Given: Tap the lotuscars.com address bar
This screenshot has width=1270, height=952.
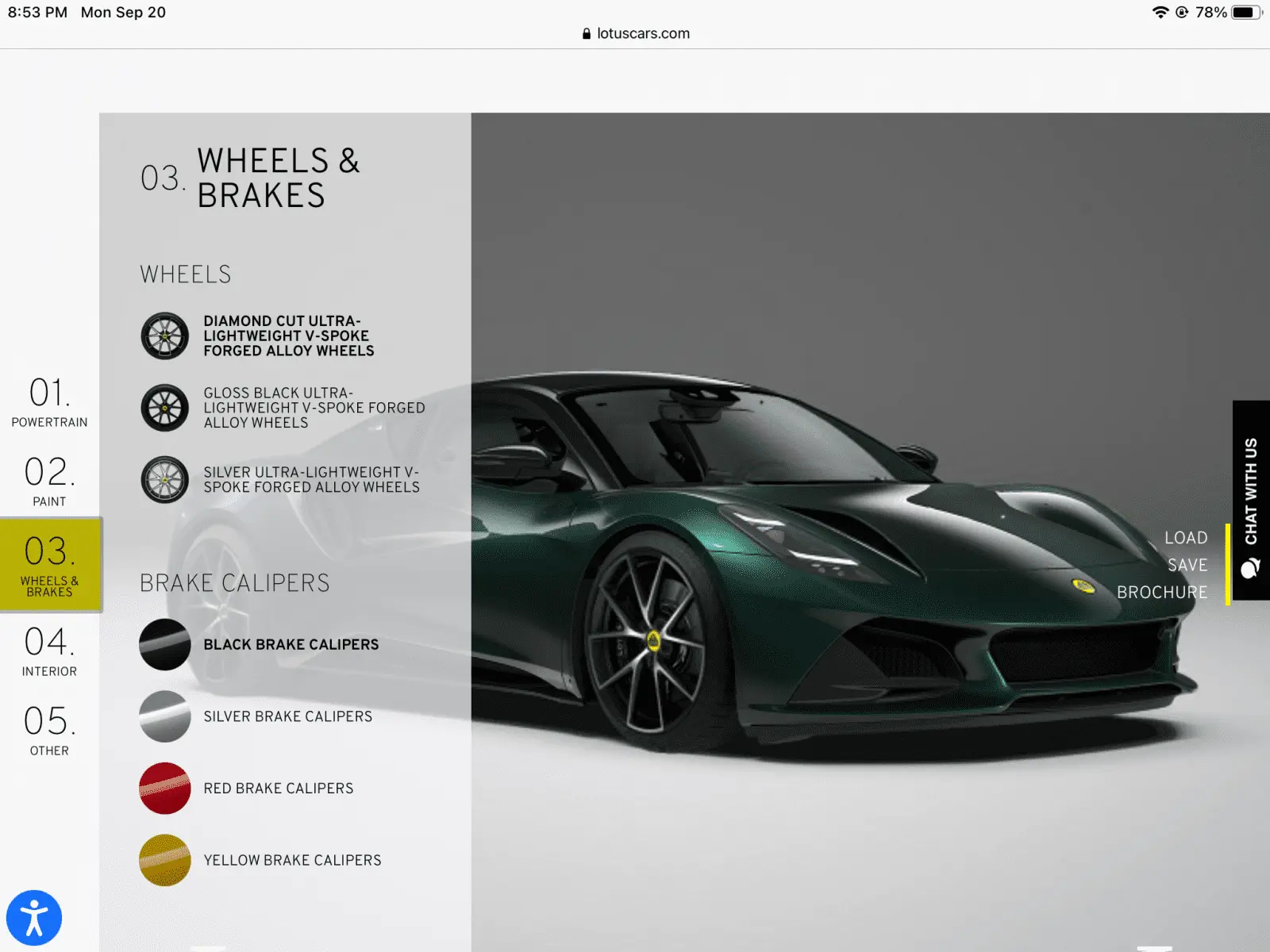Looking at the screenshot, I should [635, 33].
